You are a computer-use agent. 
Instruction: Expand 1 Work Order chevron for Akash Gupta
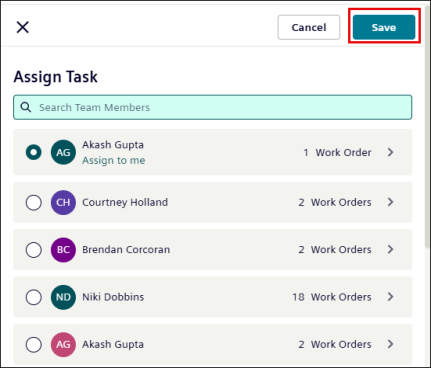391,152
